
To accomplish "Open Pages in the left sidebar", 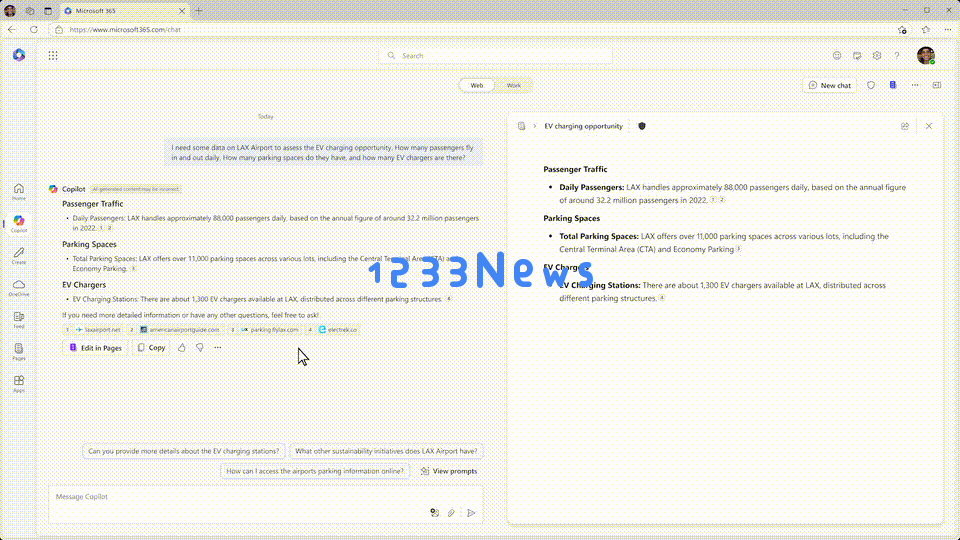I will click(19, 351).
